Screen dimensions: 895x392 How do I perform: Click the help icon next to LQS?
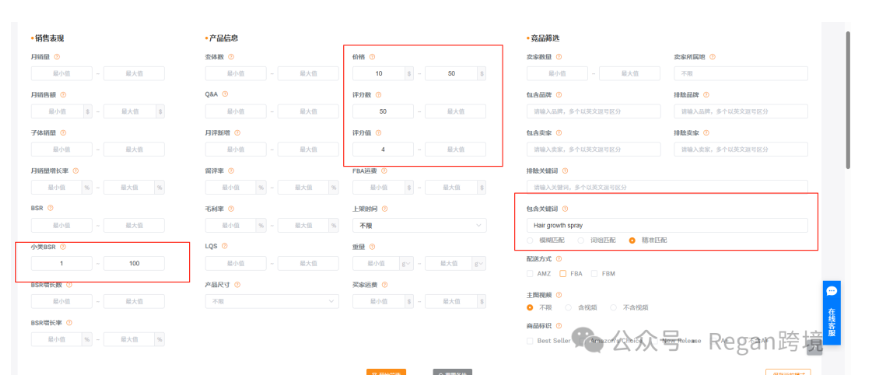click(225, 246)
